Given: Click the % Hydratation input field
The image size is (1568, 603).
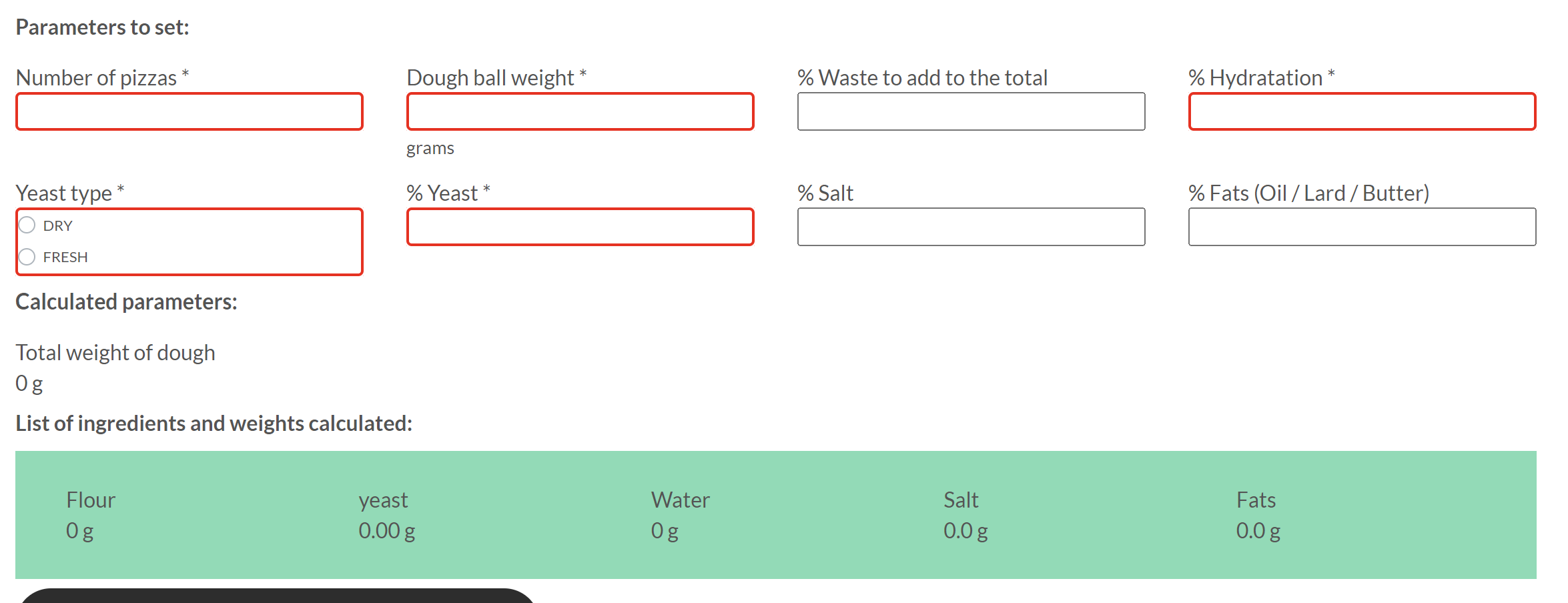Looking at the screenshot, I should tap(1362, 111).
